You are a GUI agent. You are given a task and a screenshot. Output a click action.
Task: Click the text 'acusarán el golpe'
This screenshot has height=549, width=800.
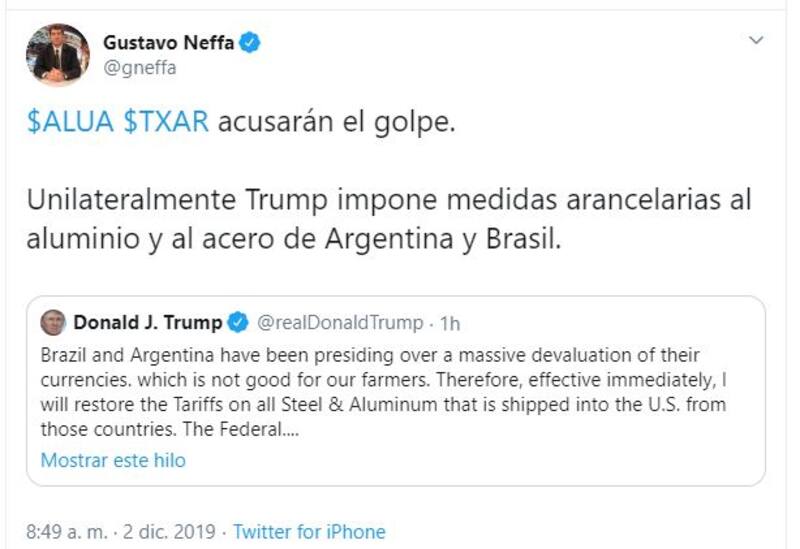[336, 124]
